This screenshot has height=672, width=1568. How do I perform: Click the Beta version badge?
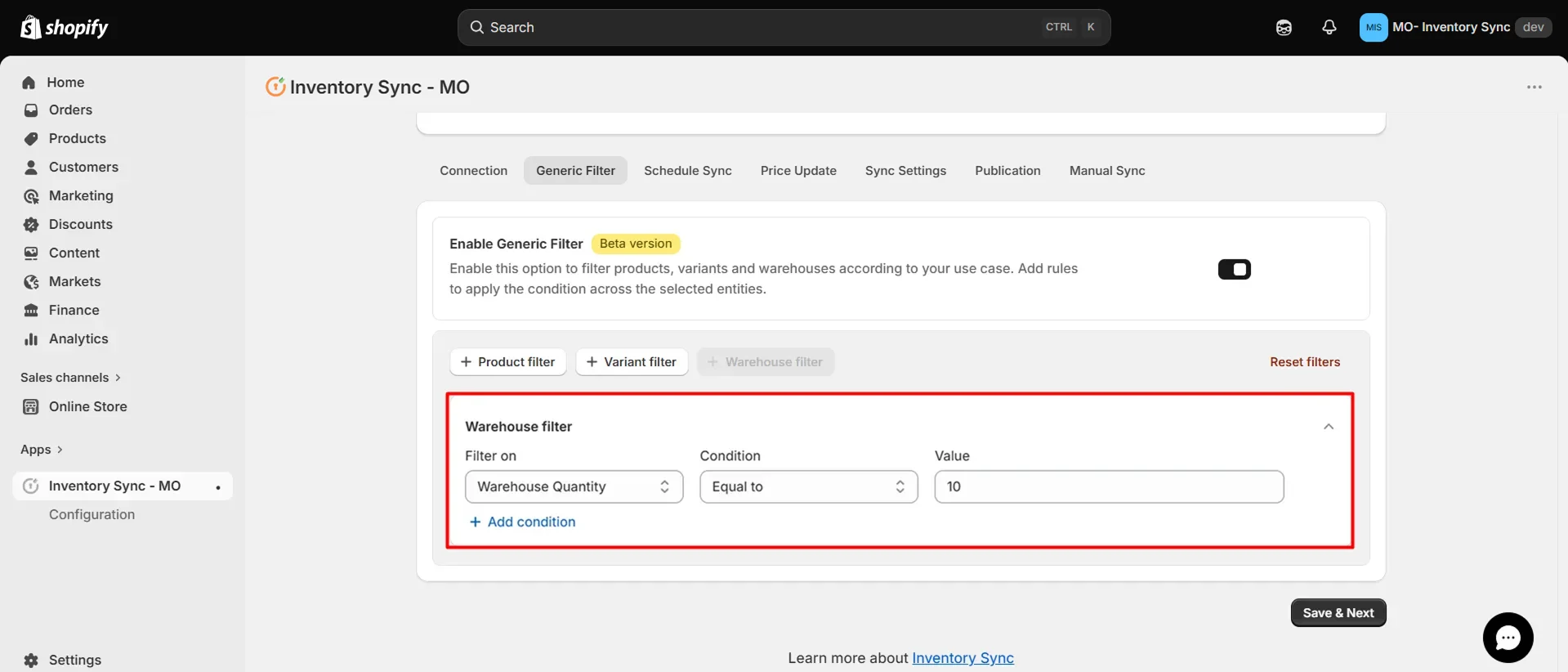[x=636, y=244]
